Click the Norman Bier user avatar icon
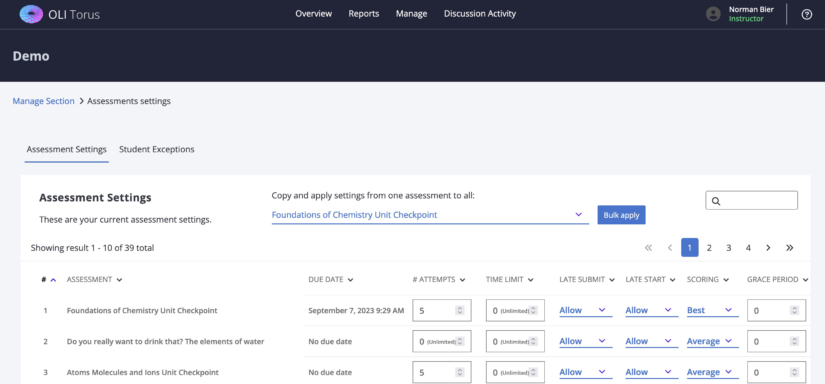825x384 pixels. (x=713, y=14)
